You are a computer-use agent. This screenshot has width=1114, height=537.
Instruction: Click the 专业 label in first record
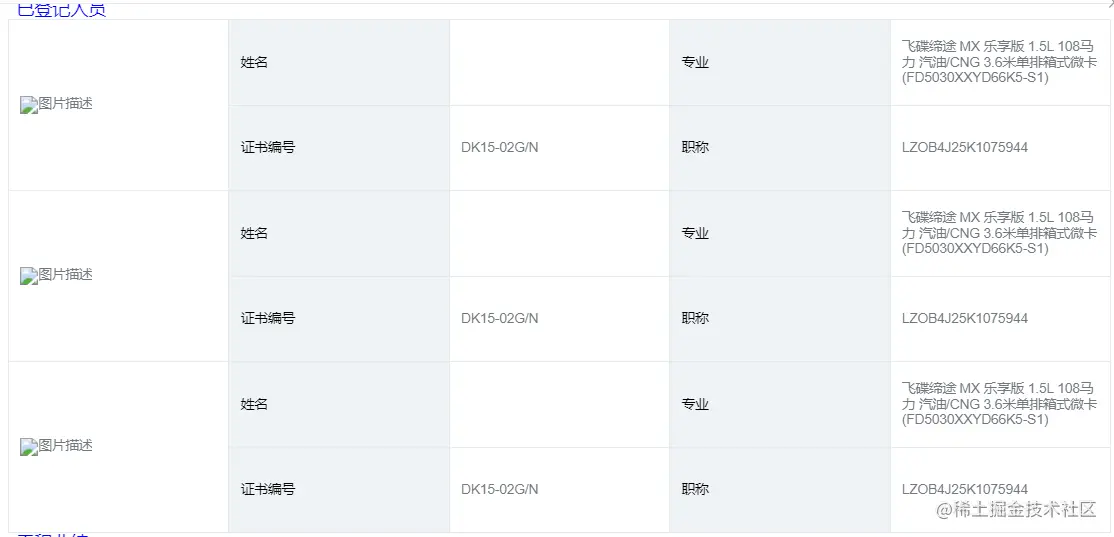(x=695, y=62)
